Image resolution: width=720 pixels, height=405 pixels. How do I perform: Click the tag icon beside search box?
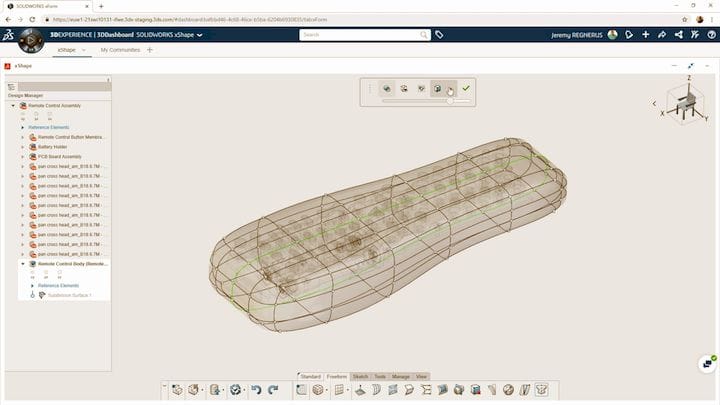pyautogui.click(x=438, y=35)
